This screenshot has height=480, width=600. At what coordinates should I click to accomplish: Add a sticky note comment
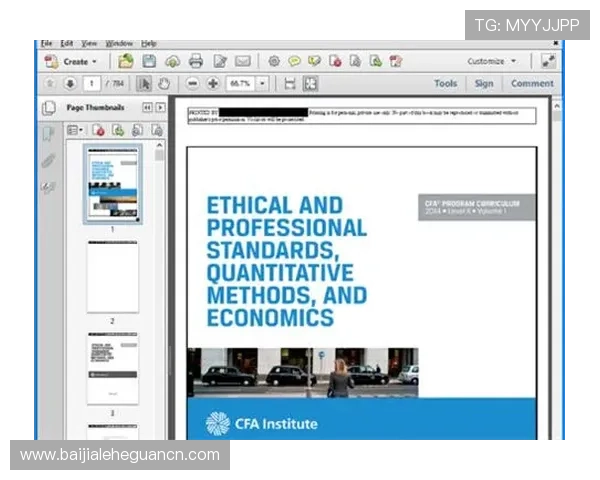[x=294, y=61]
